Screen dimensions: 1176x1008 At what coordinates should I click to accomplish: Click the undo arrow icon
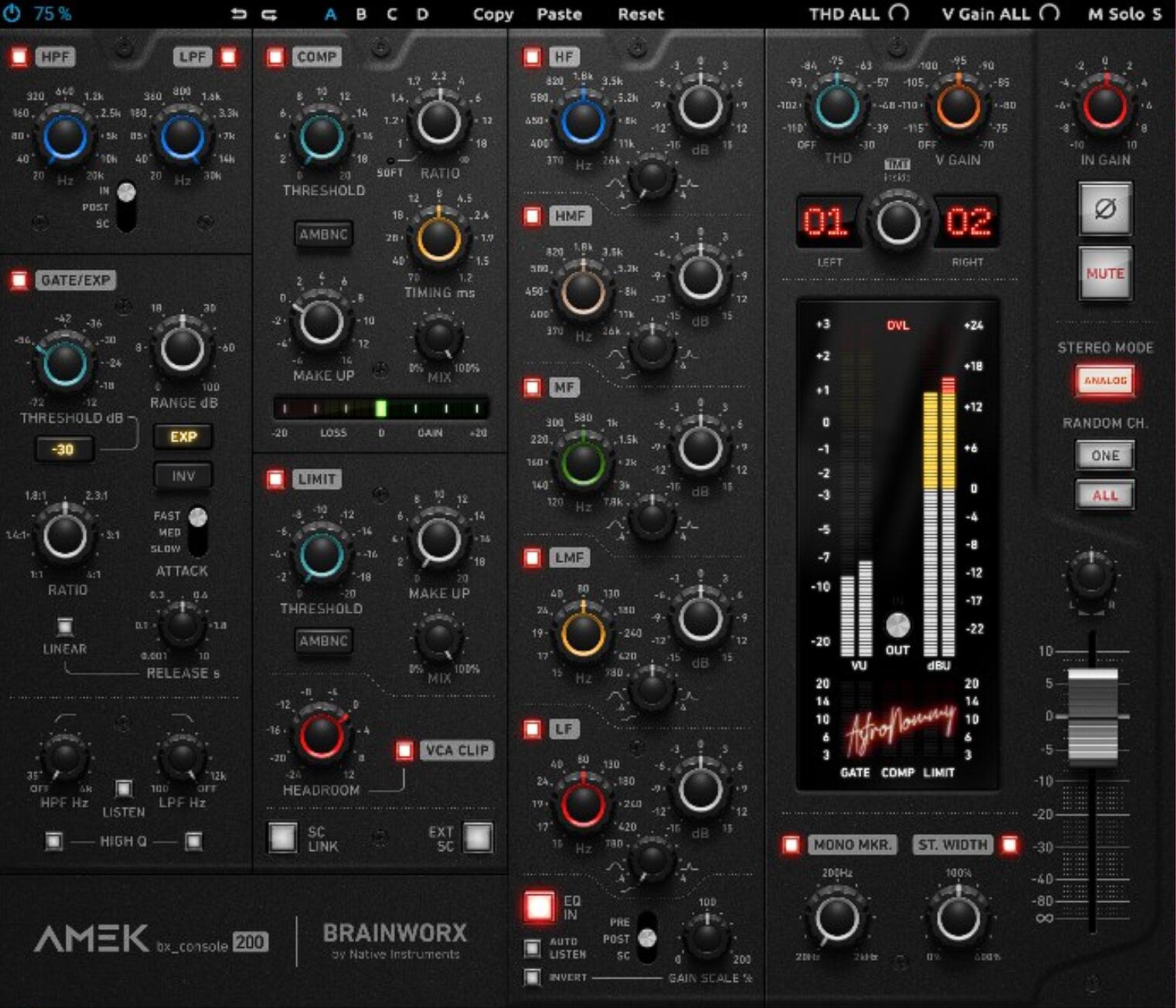(x=239, y=14)
